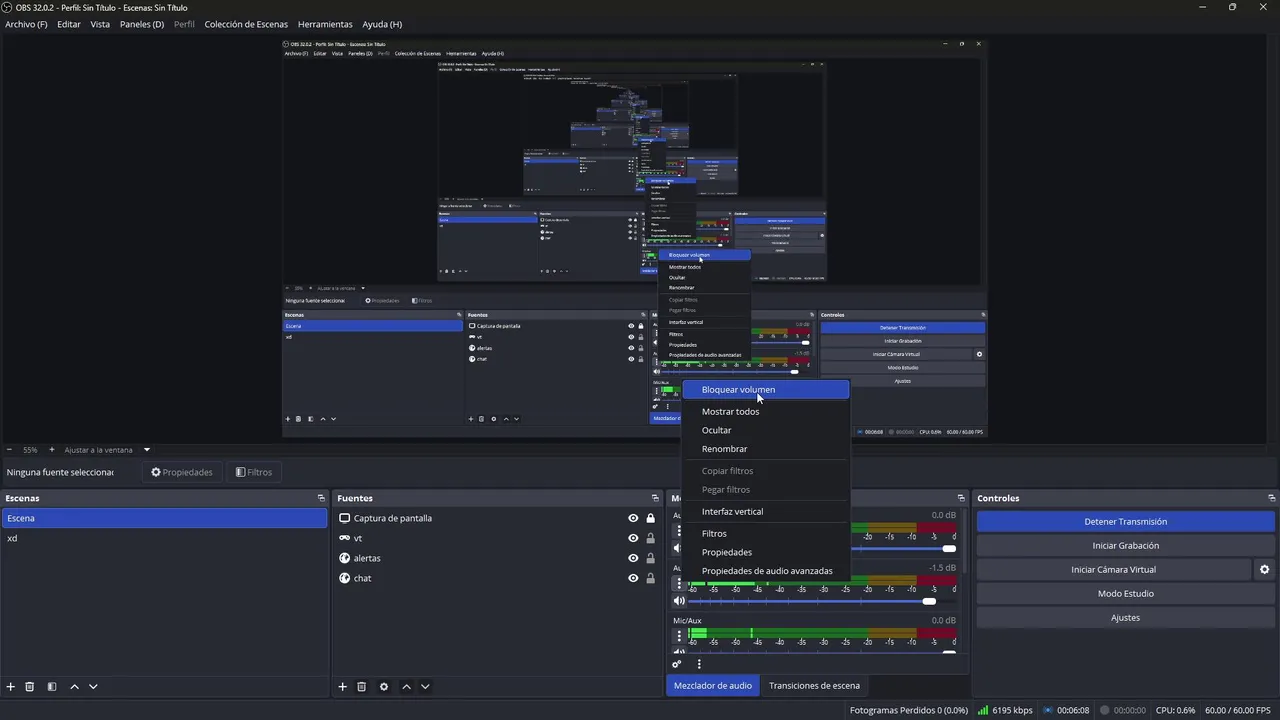Open advanced audio properties gears icon
This screenshot has width=1280, height=720.
click(677, 664)
